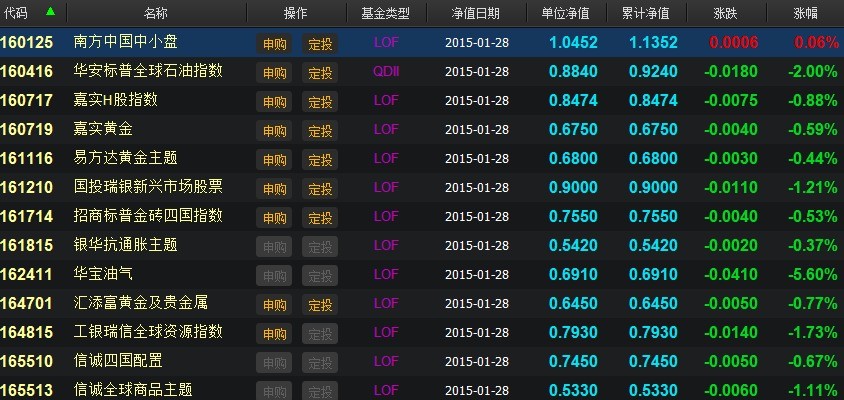Open fund name 工银瑞信全球资源指数
This screenshot has height=400, width=844.
point(148,332)
